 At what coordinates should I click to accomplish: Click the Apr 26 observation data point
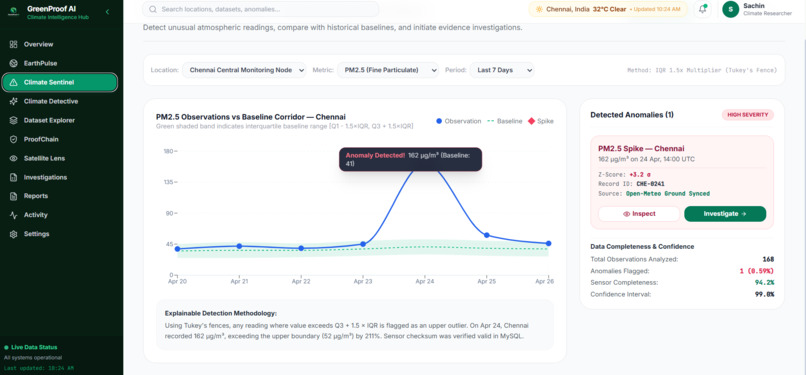coord(548,243)
